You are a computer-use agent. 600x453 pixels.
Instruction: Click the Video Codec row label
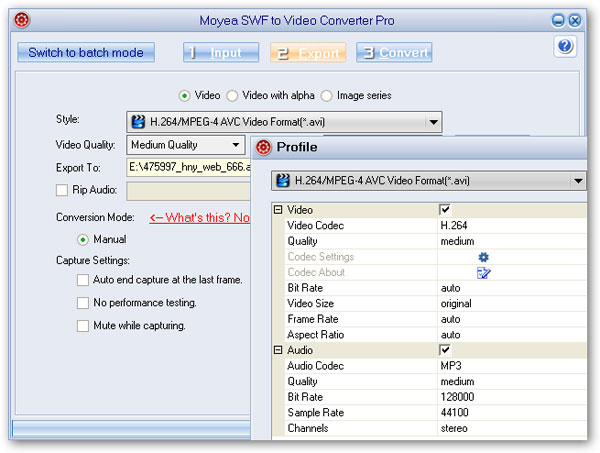316,225
